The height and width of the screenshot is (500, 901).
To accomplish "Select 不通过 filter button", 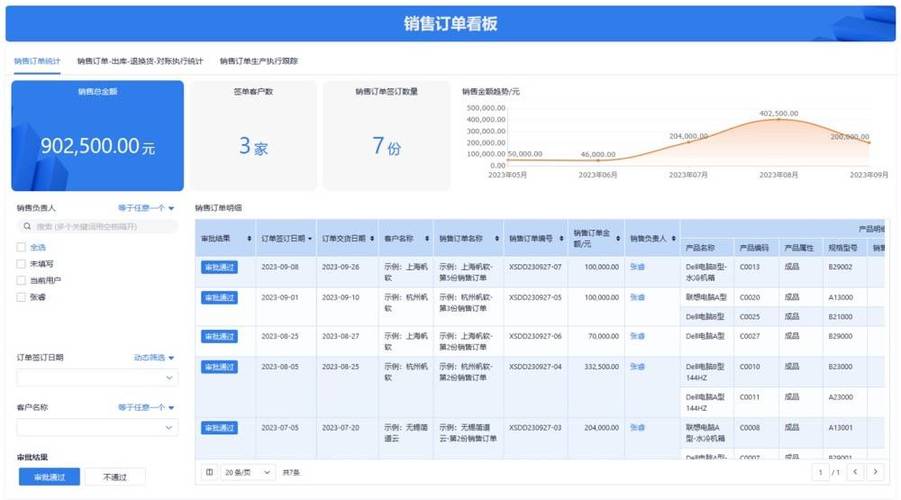I will [115, 477].
